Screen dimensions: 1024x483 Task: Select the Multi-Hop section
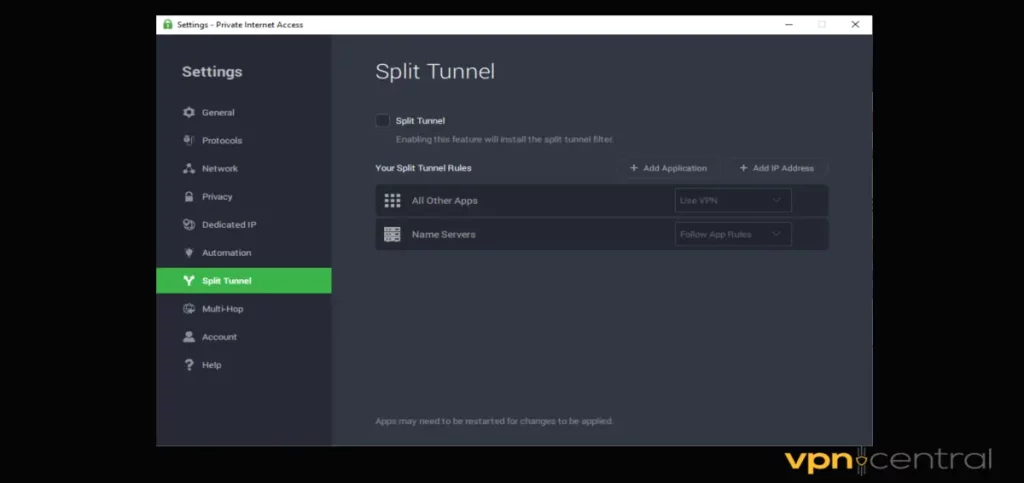point(244,309)
